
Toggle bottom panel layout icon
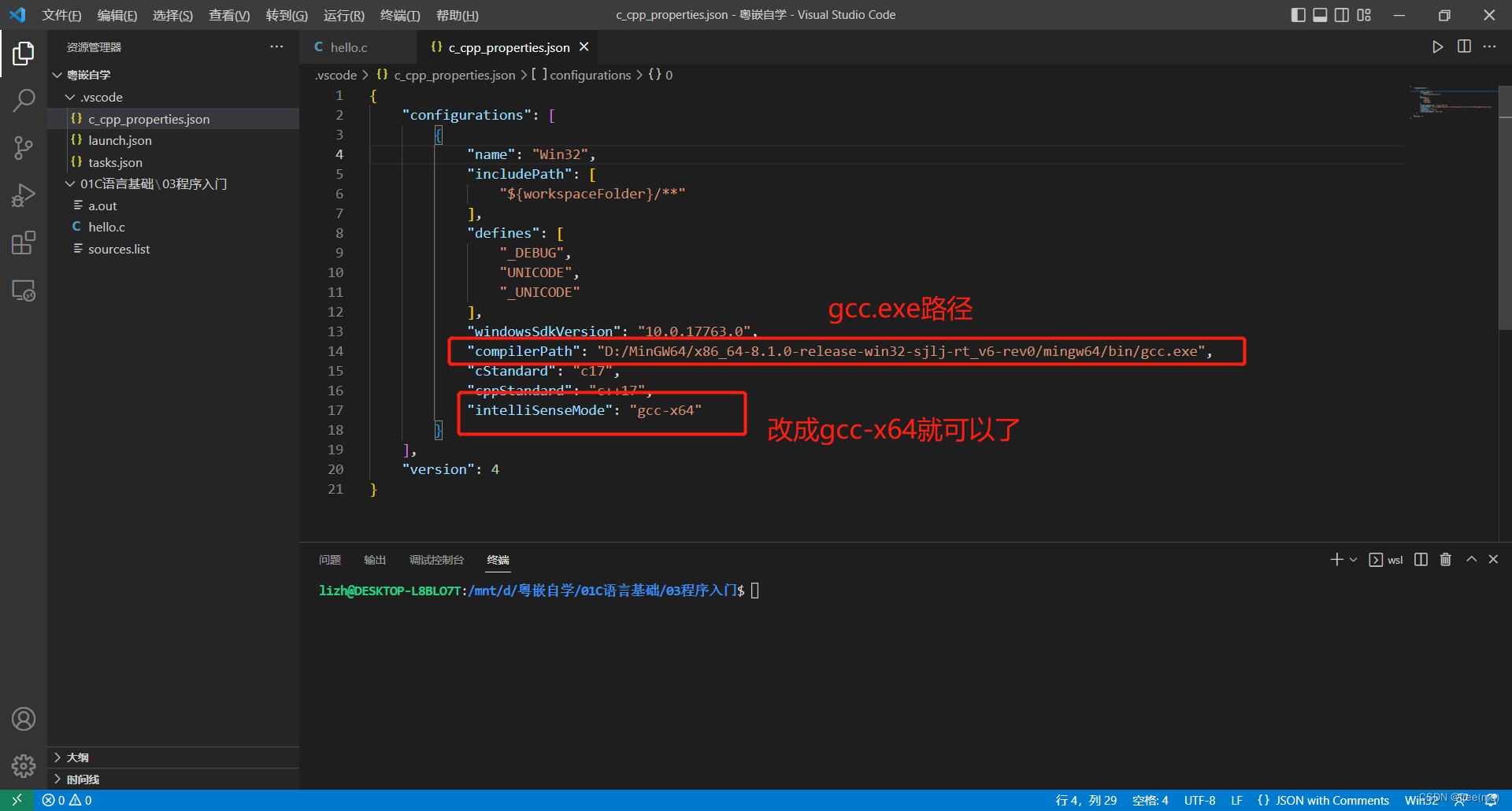tap(1320, 15)
